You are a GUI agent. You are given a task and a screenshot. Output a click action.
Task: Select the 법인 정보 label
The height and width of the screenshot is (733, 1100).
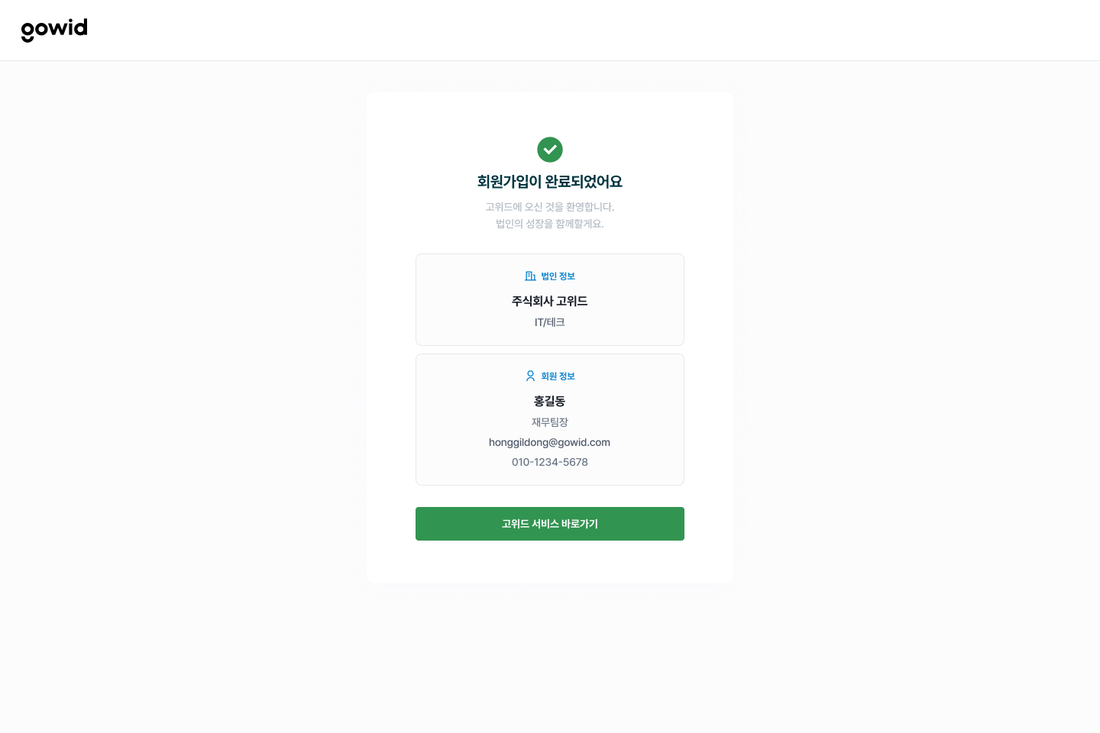558,276
